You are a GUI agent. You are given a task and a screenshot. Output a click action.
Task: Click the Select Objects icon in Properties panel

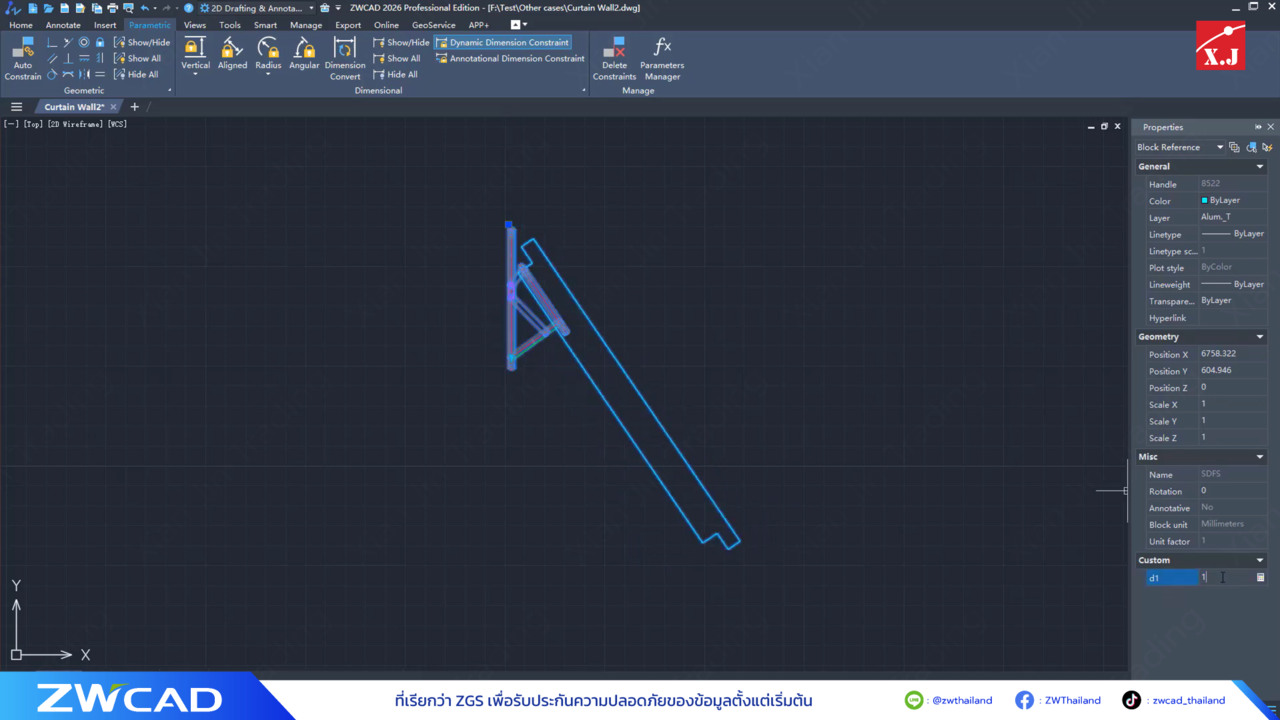[1251, 147]
